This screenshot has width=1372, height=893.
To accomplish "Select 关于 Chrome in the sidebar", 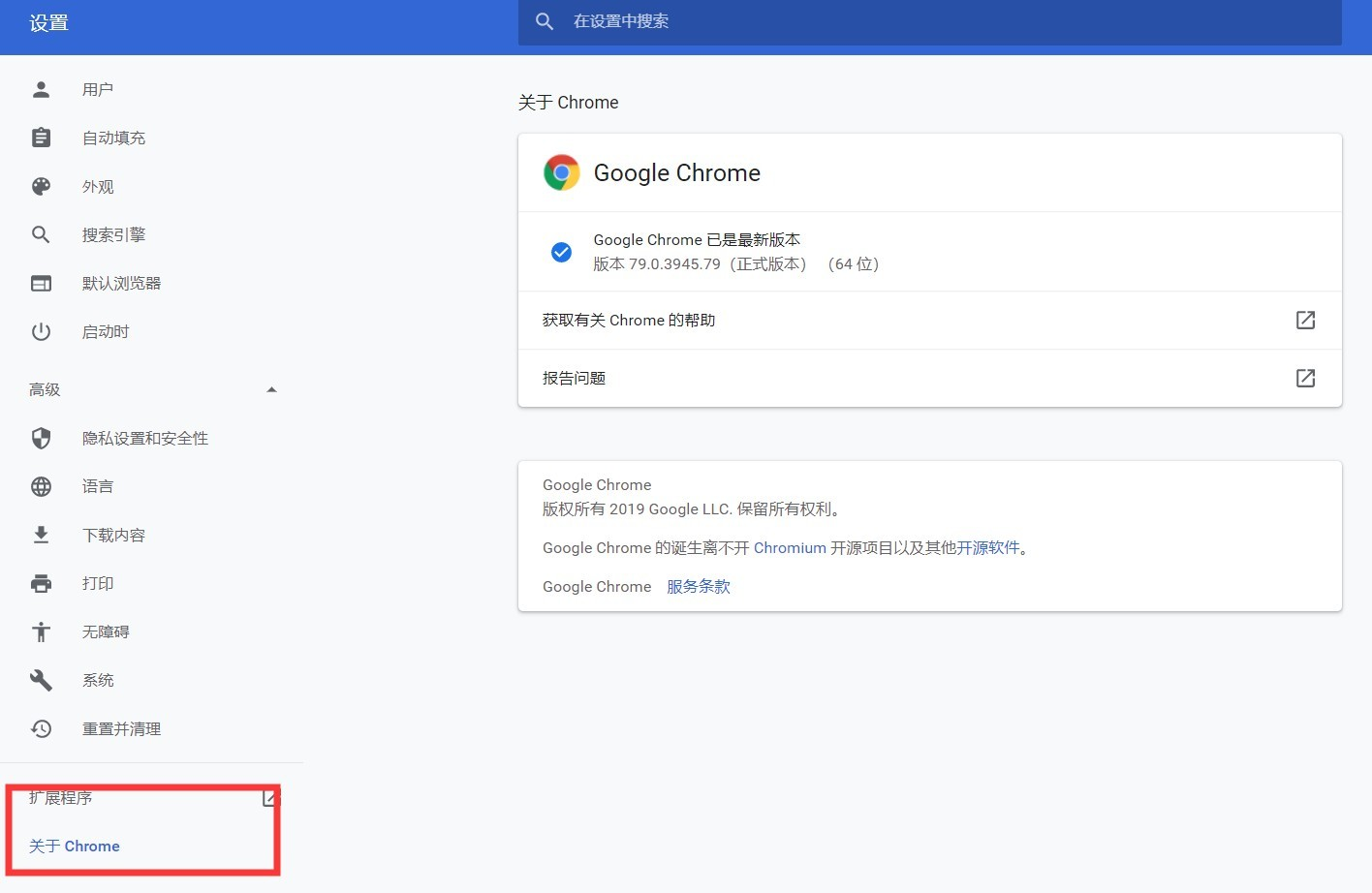I will point(75,846).
